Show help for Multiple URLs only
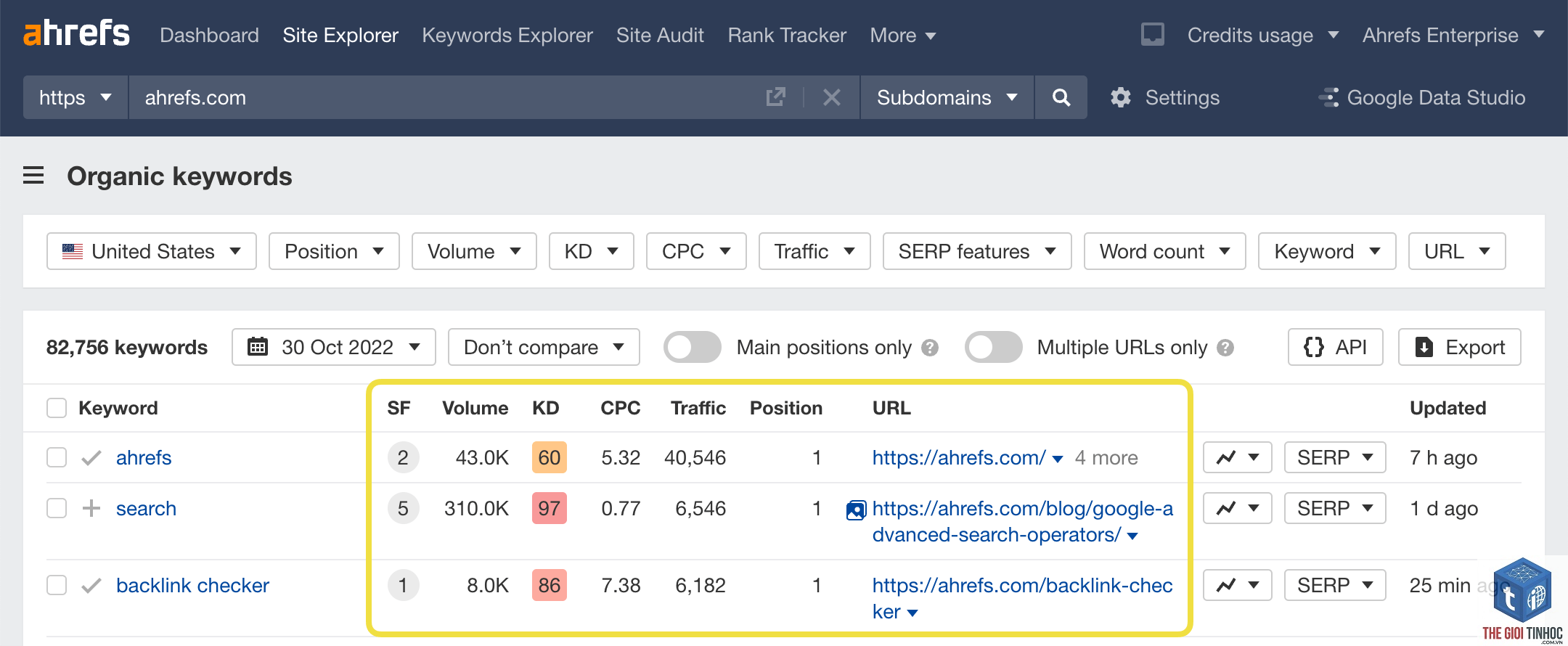This screenshot has width=1568, height=646. click(1225, 348)
